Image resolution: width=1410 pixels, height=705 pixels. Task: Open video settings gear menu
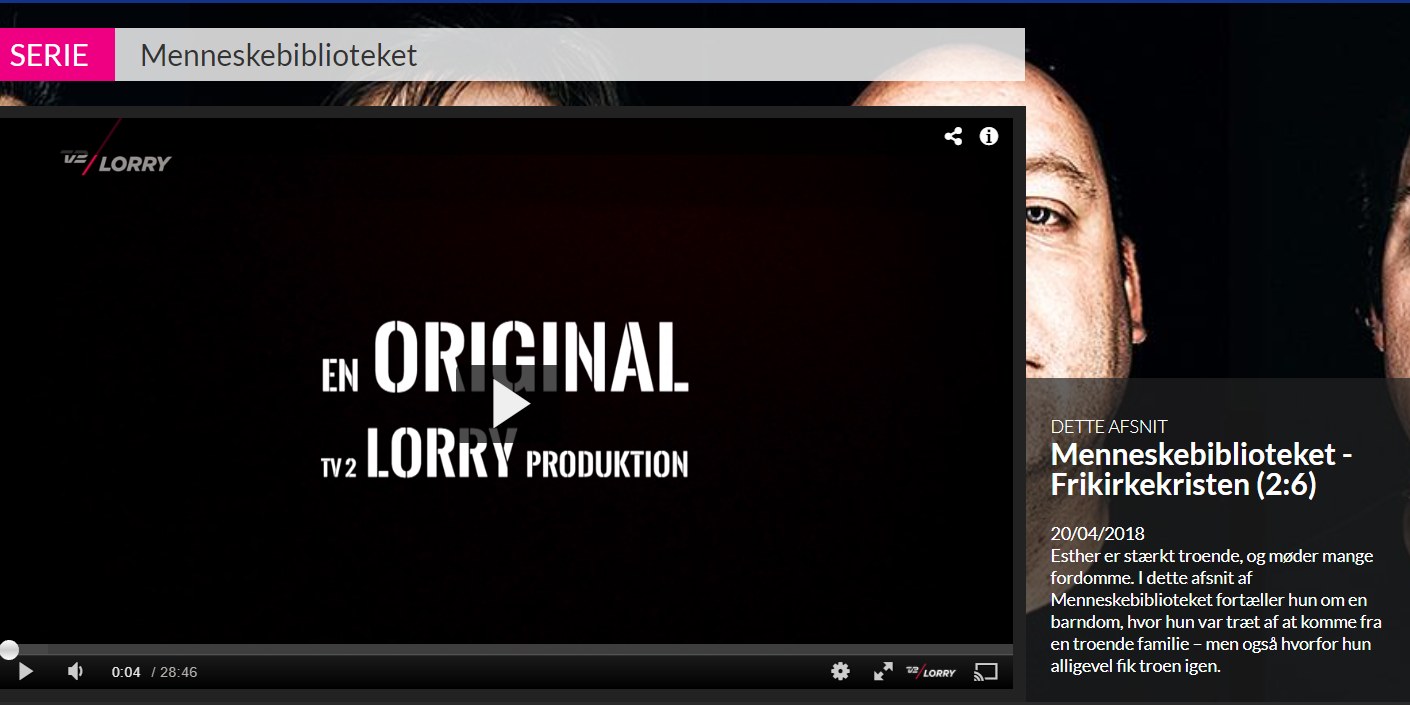(840, 671)
